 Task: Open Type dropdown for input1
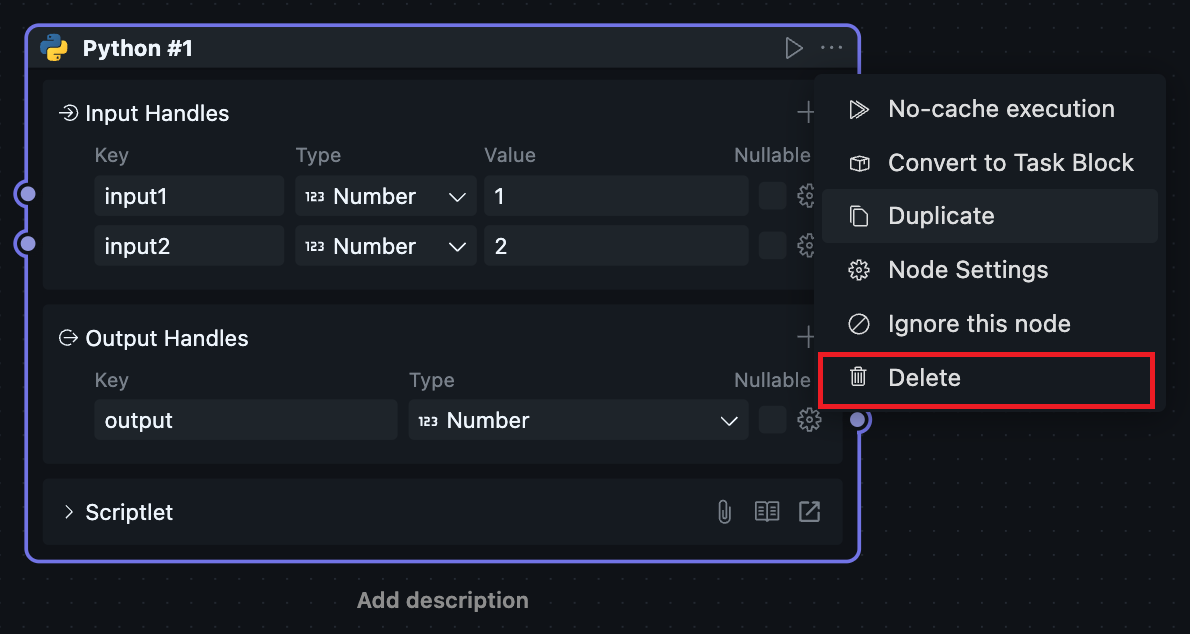[385, 196]
